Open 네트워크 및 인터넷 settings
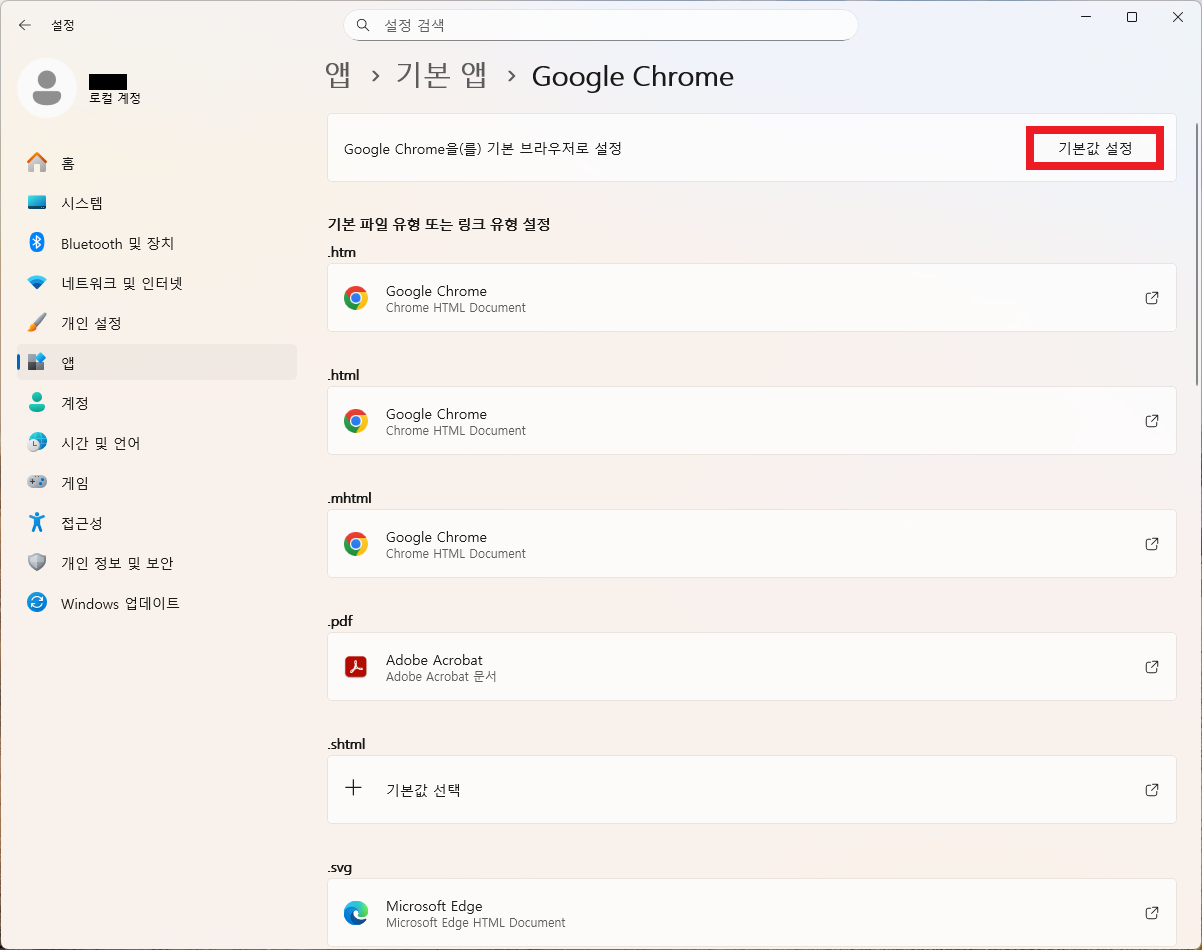 pos(157,283)
